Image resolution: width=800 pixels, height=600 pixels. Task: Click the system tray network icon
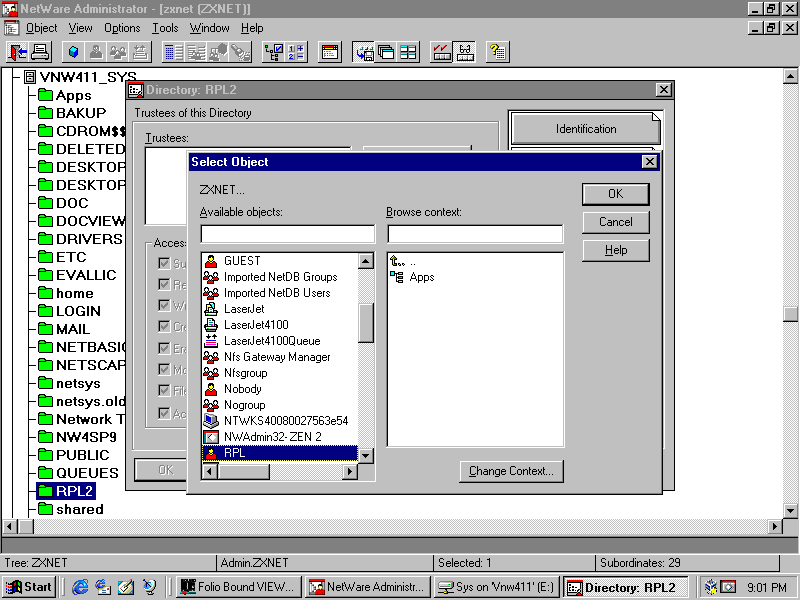click(x=711, y=587)
